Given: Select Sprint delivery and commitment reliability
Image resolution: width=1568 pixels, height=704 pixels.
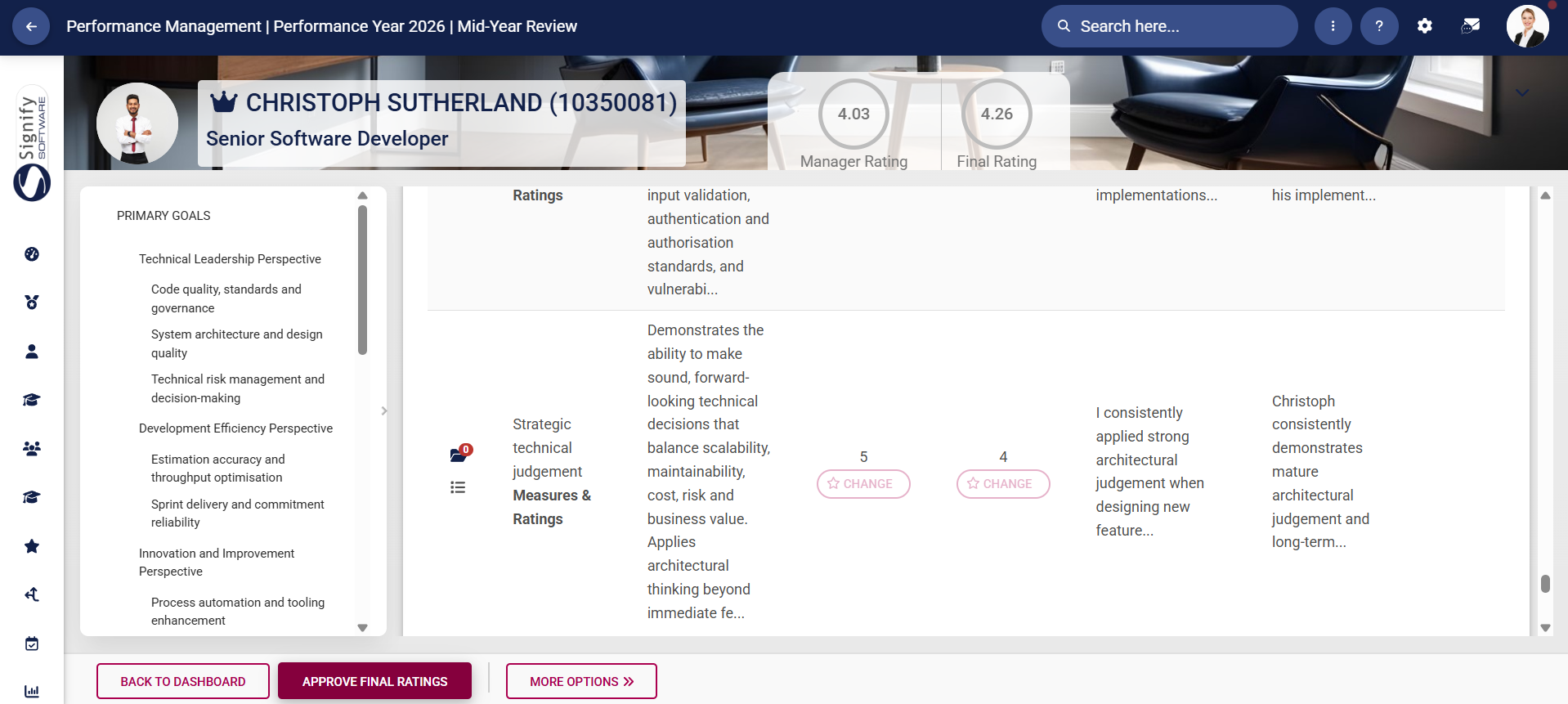Looking at the screenshot, I should click(237, 513).
